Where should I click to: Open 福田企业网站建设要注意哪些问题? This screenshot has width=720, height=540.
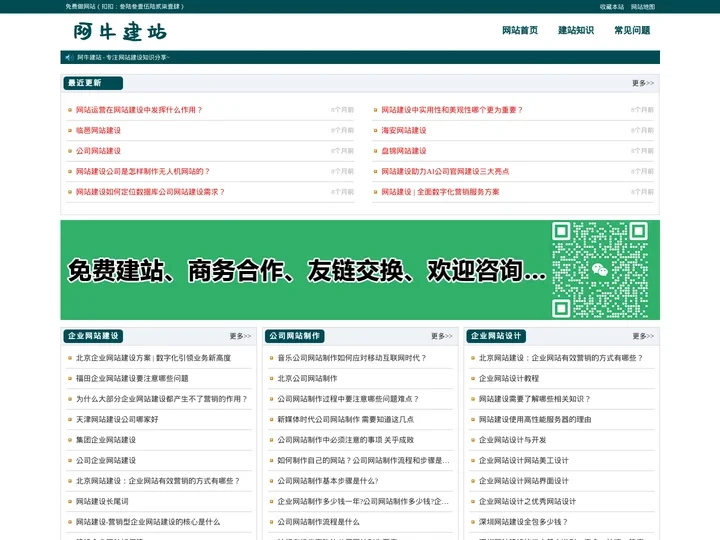132,378
